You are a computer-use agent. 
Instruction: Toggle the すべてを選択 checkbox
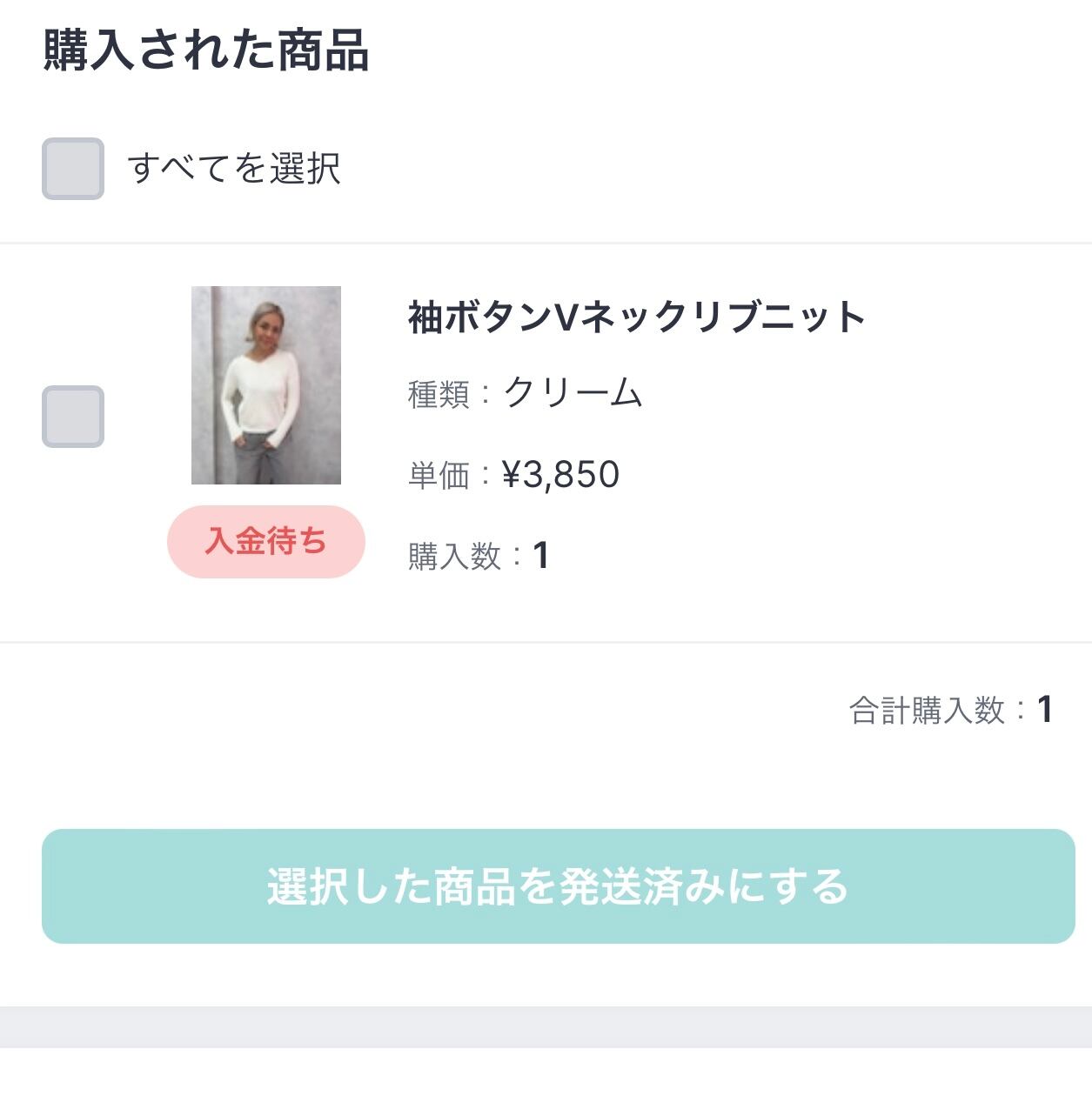tap(73, 169)
